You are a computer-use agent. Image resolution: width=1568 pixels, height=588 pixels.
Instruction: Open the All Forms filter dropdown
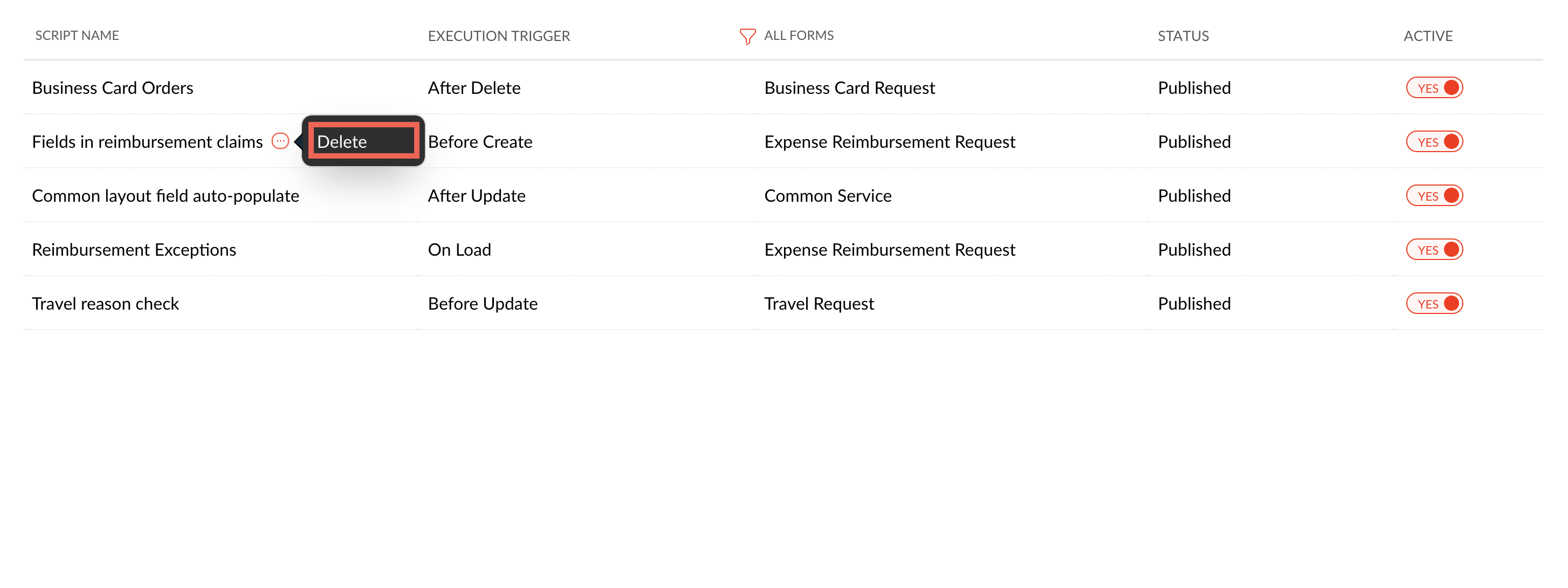coord(798,36)
